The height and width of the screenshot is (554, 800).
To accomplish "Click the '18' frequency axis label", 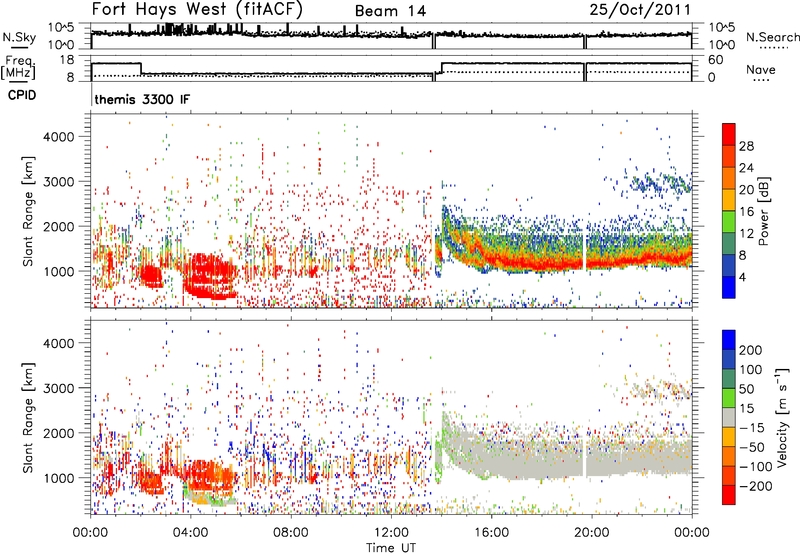I will click(x=67, y=60).
